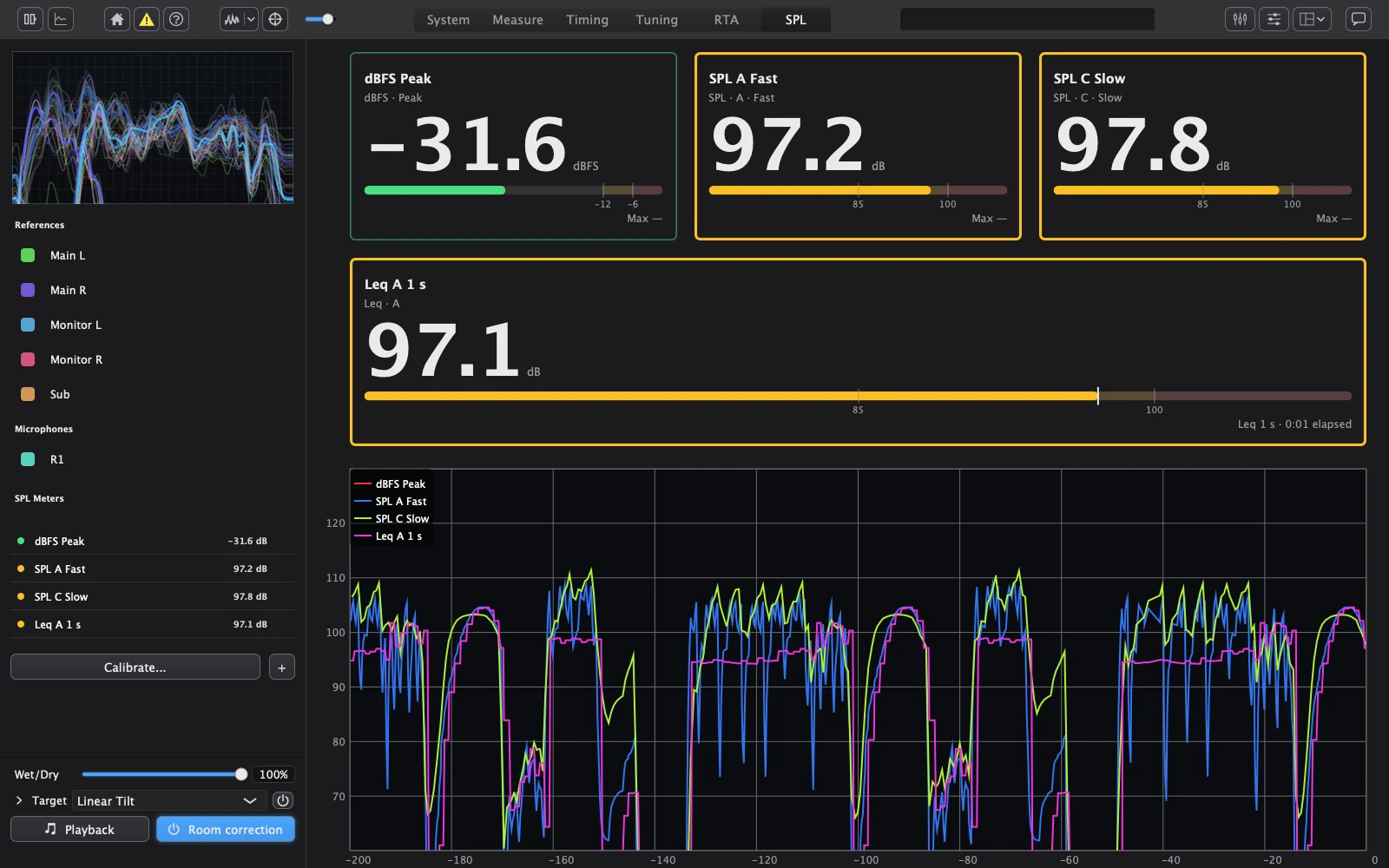This screenshot has width=1389, height=868.
Task: Click the Main R purple color swatch
Action: tap(28, 290)
